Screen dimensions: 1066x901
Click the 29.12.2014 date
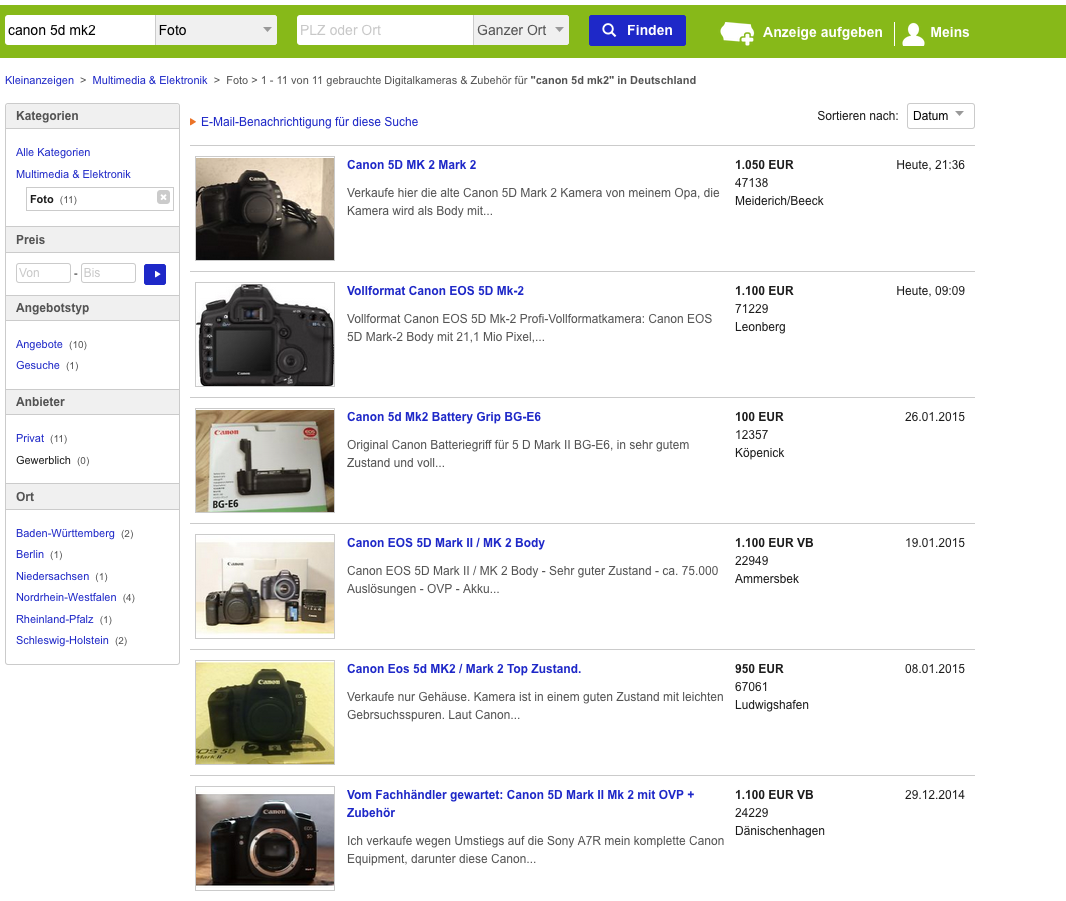coord(935,794)
